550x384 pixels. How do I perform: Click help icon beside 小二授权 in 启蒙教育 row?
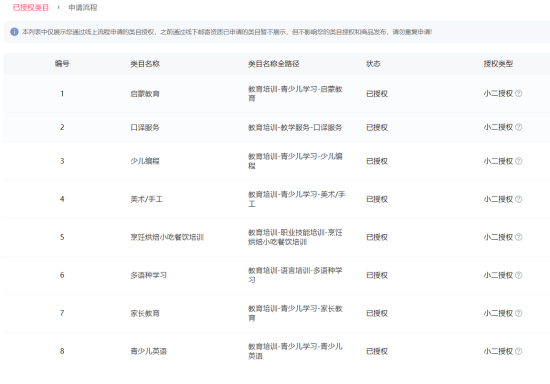click(x=518, y=93)
